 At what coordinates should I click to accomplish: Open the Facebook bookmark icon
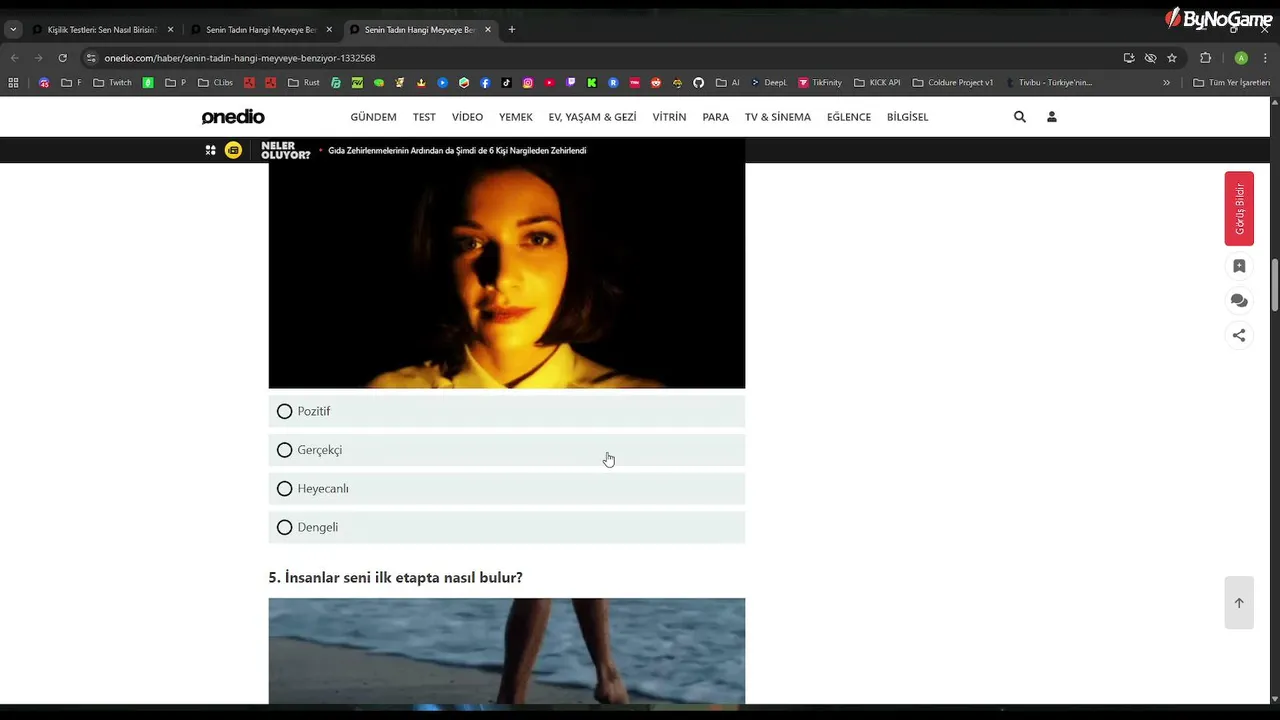pyautogui.click(x=485, y=83)
